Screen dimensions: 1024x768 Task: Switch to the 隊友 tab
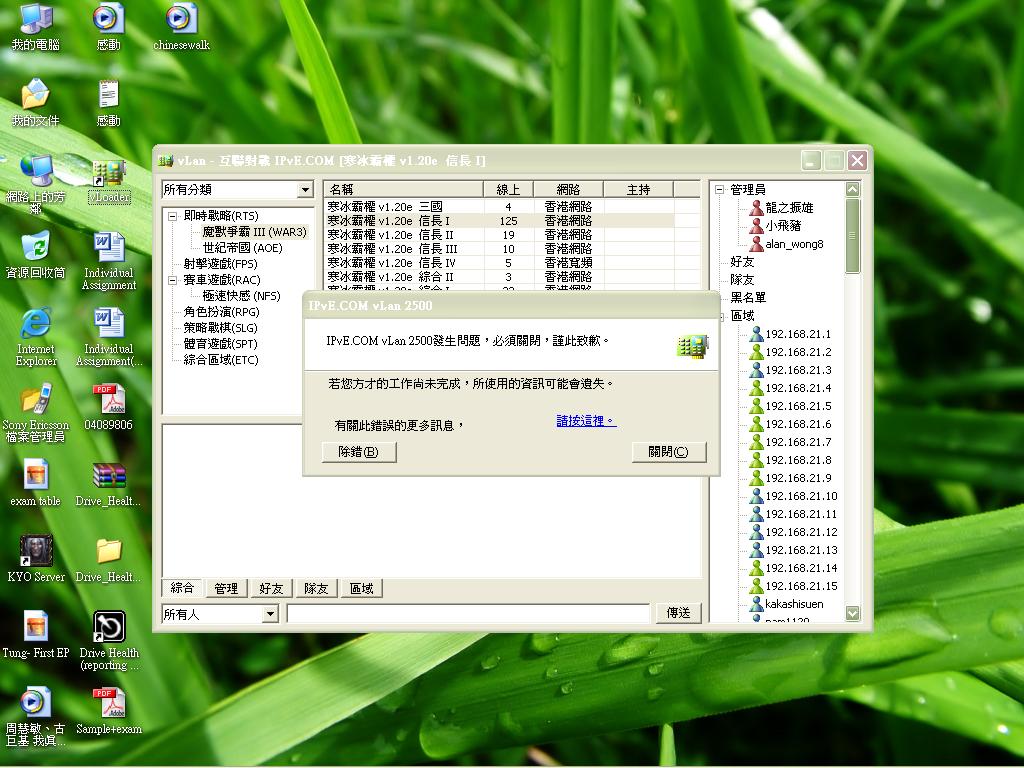(316, 588)
